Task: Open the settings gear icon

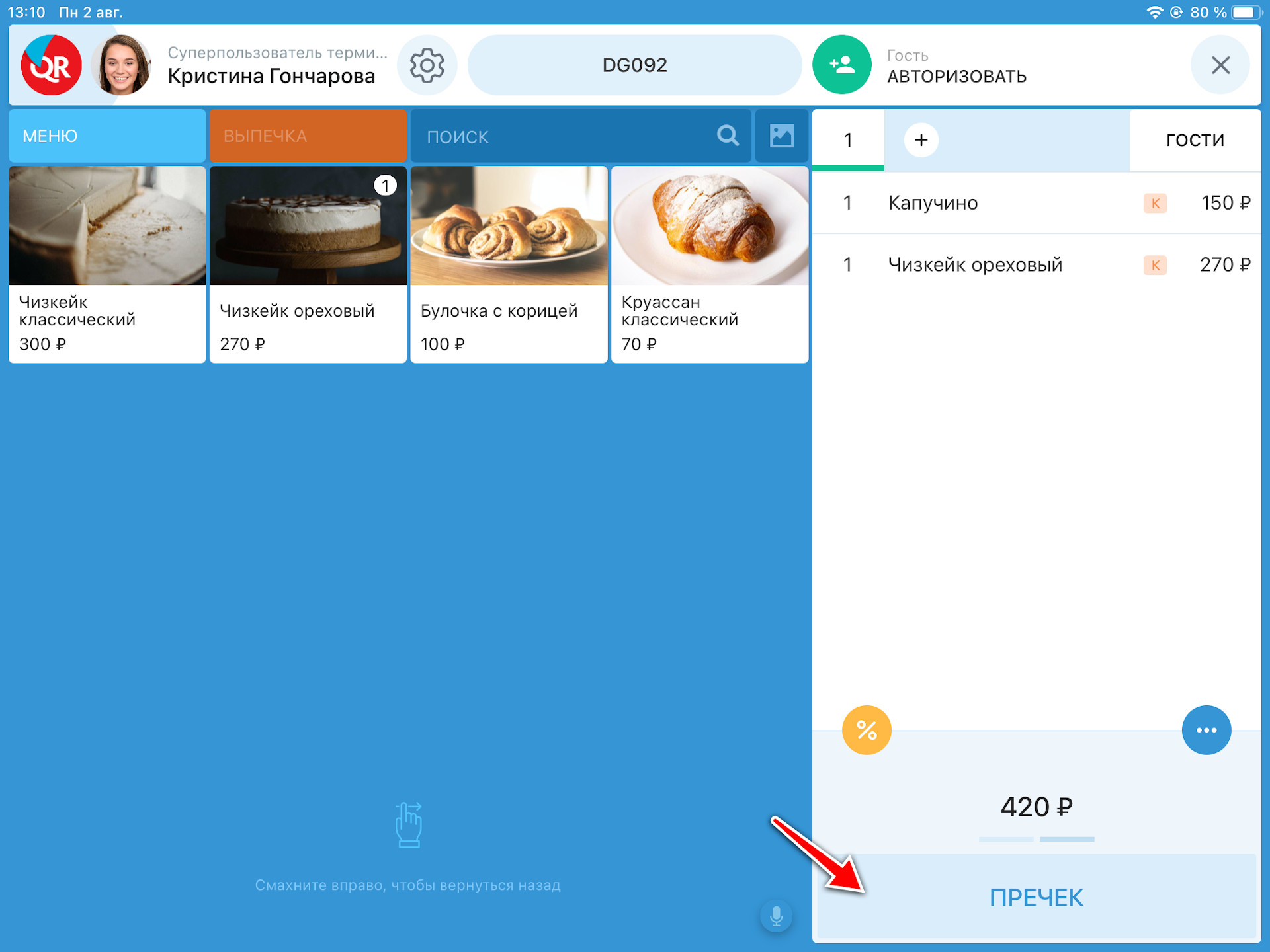Action: tap(427, 65)
